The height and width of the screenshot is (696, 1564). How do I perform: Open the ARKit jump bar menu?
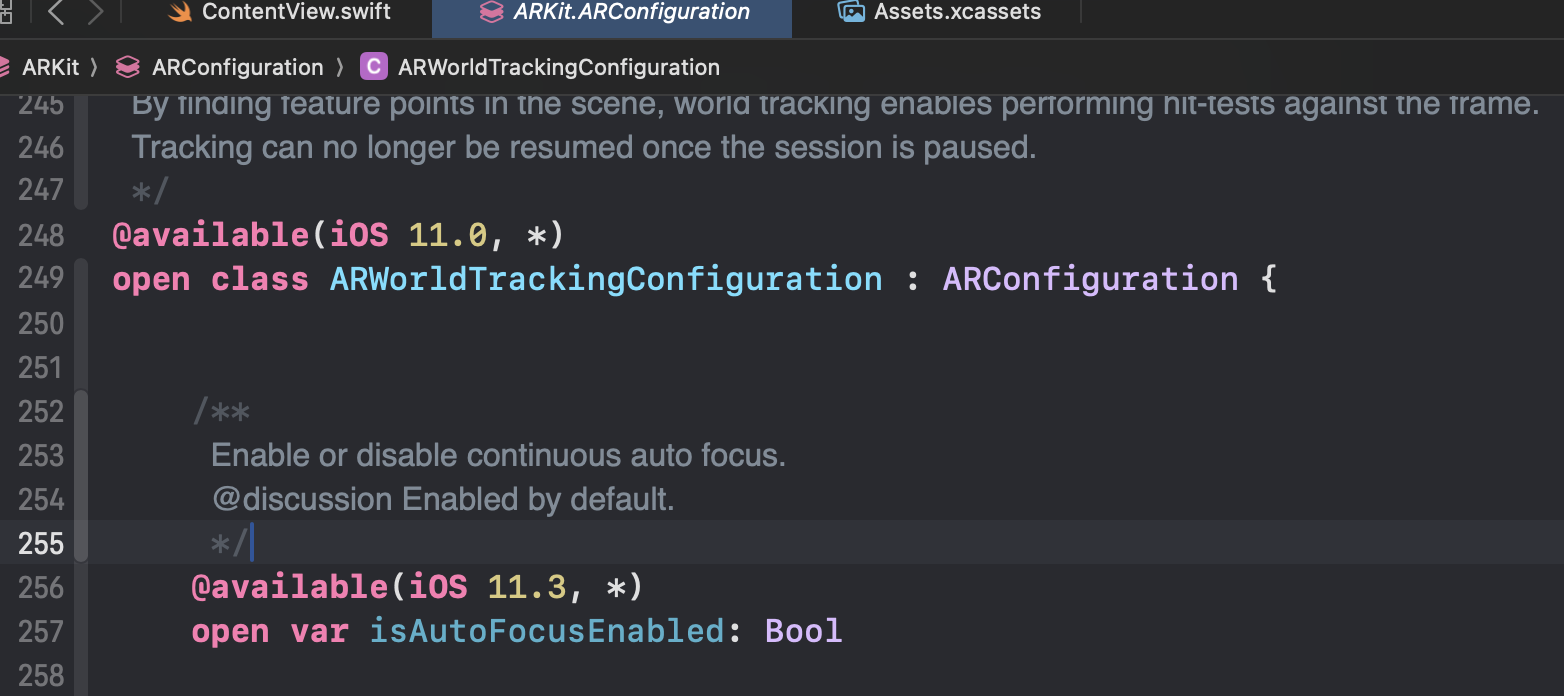pos(50,66)
